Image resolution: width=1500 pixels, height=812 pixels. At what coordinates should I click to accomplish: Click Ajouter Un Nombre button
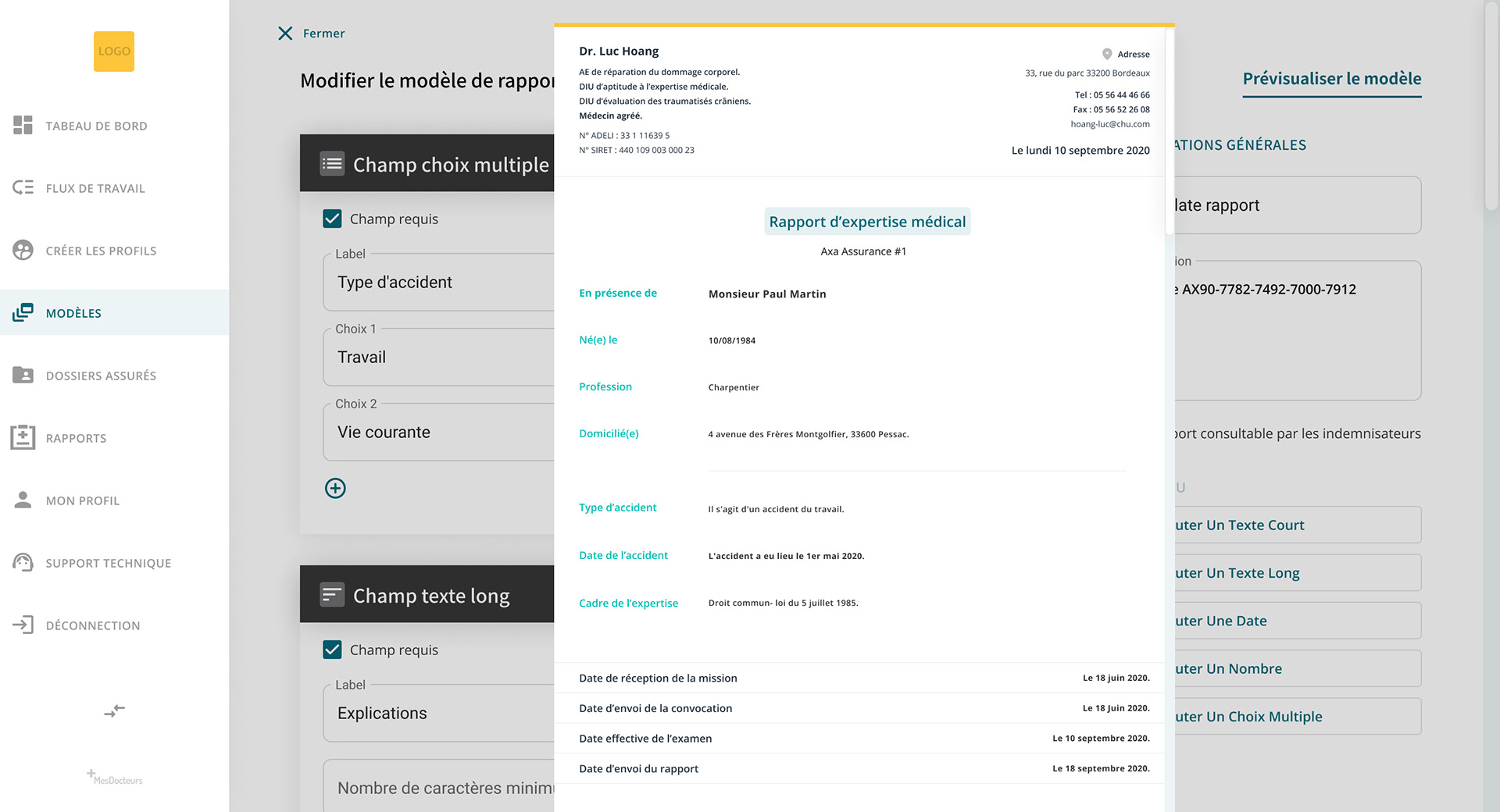[1298, 668]
